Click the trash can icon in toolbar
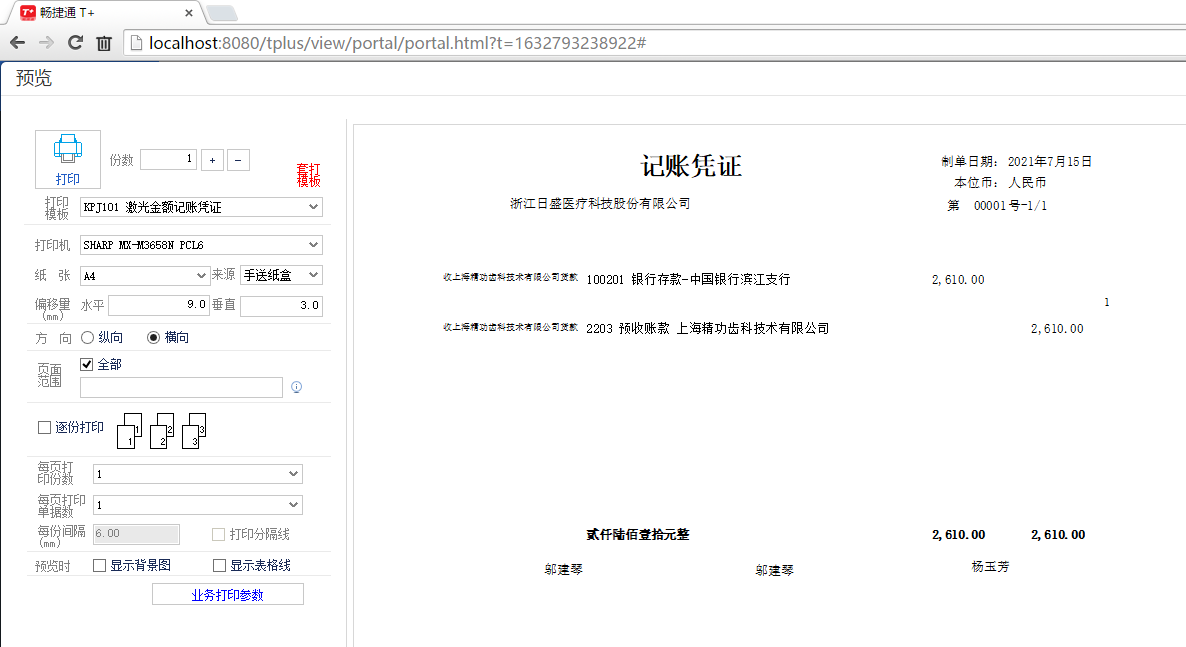 click(x=104, y=43)
